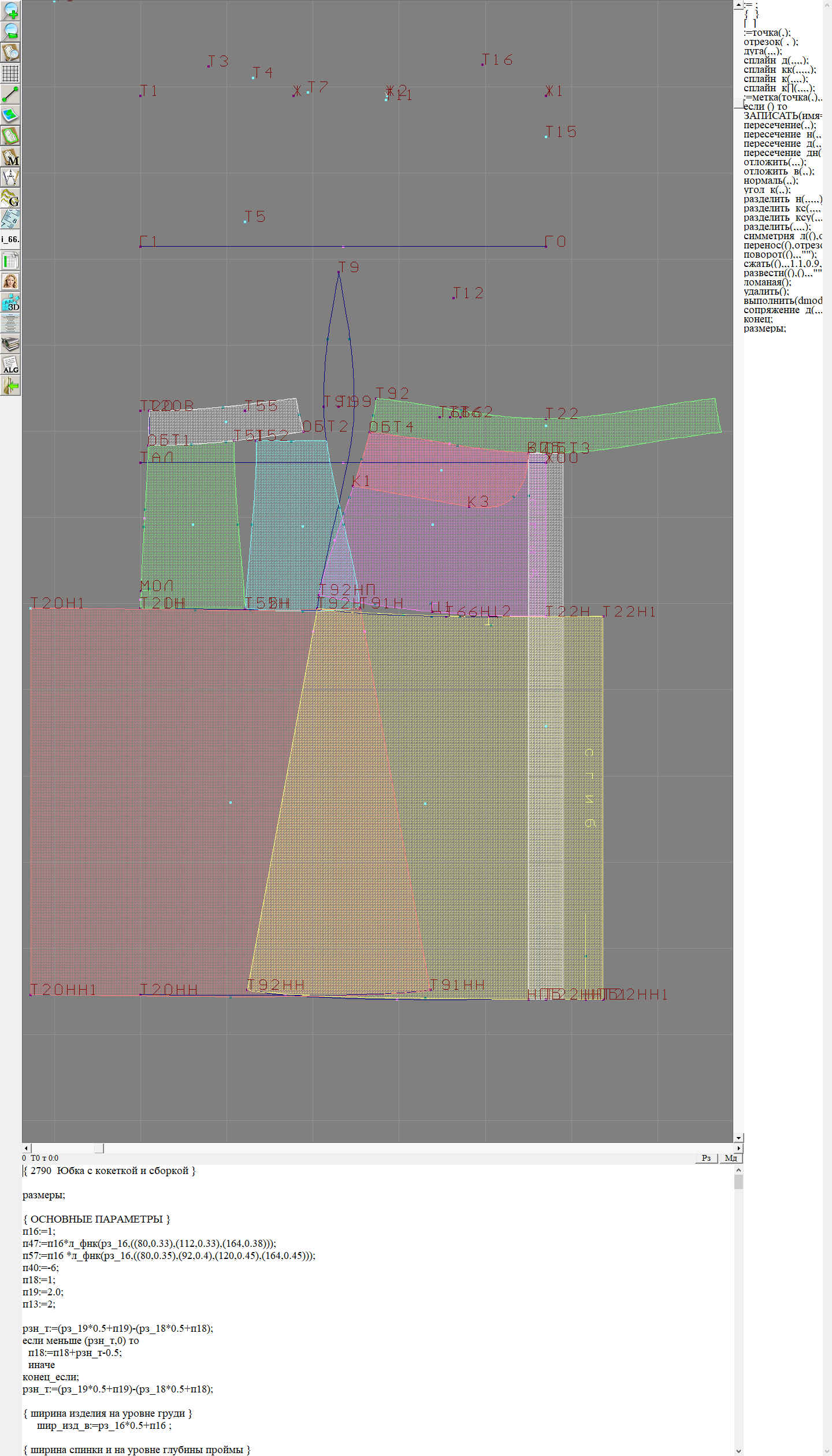Image resolution: width=832 pixels, height=1456 pixels.
Task: Open the woman portrait icon
Action: pyautogui.click(x=10, y=281)
